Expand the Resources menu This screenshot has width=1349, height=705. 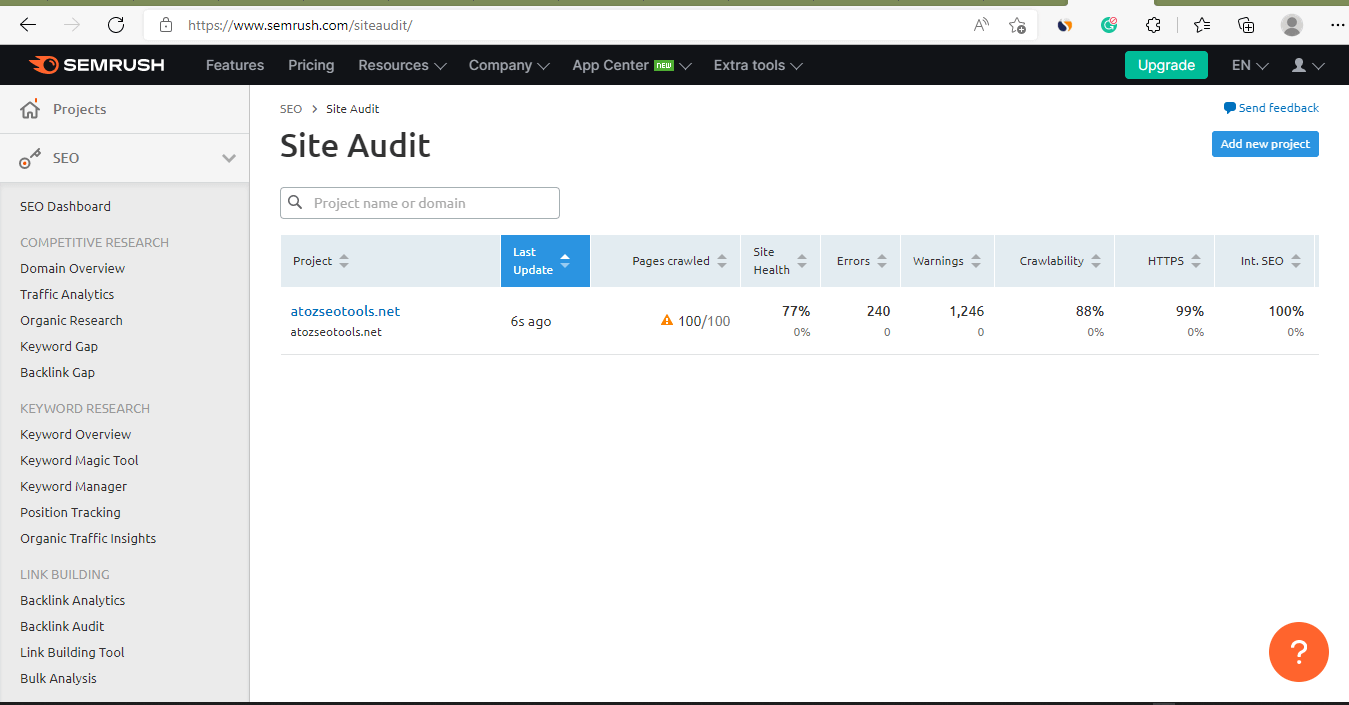tap(402, 65)
